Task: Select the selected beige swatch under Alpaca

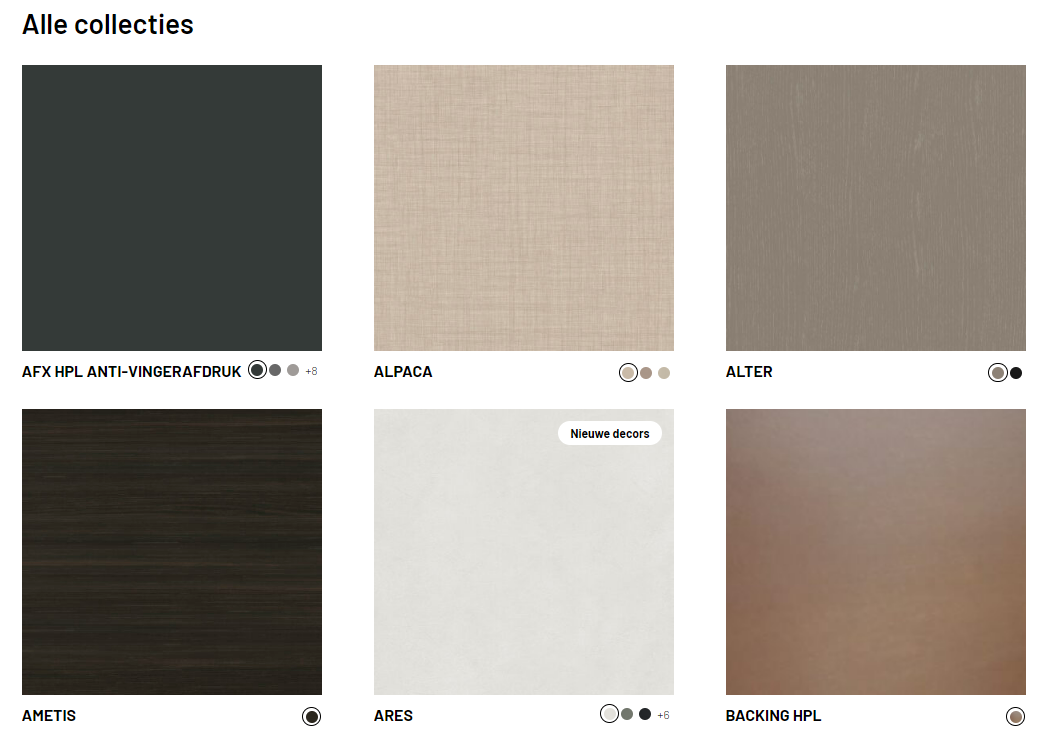Action: [628, 373]
